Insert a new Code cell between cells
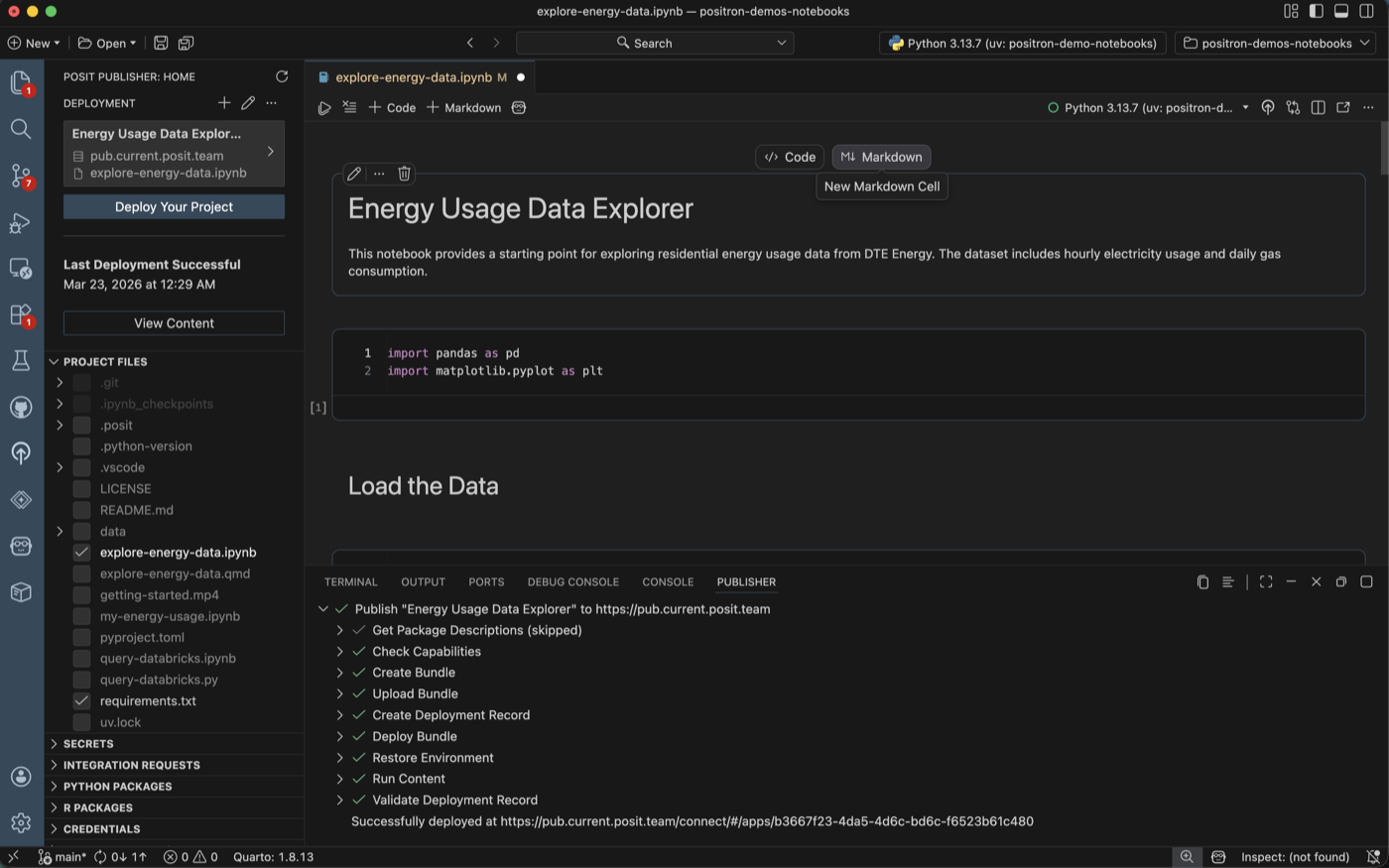This screenshot has width=1389, height=868. [790, 157]
